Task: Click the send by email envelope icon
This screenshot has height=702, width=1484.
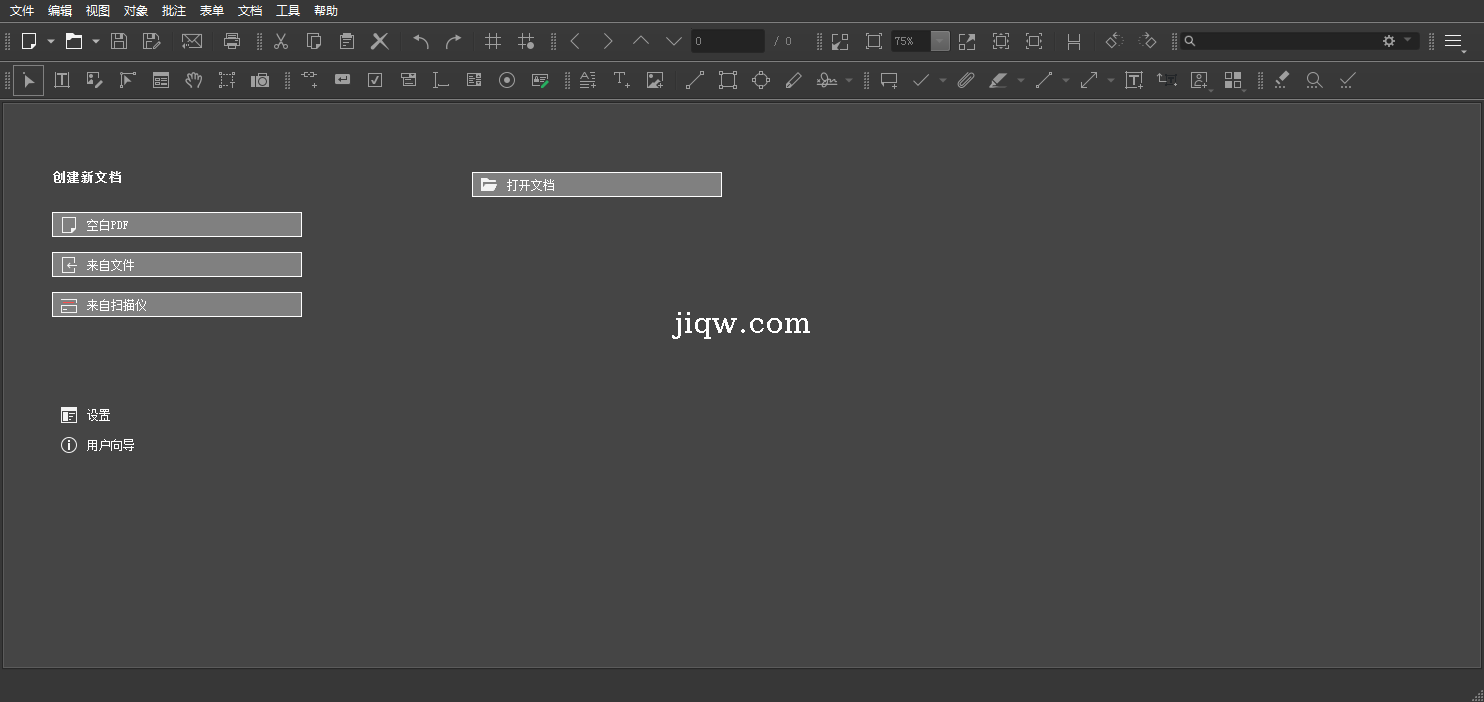Action: click(x=191, y=41)
